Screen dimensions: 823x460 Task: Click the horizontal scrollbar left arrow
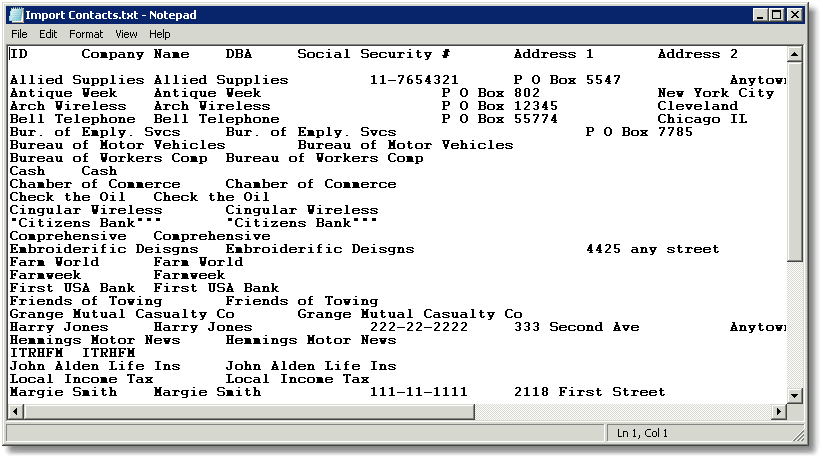coord(16,411)
